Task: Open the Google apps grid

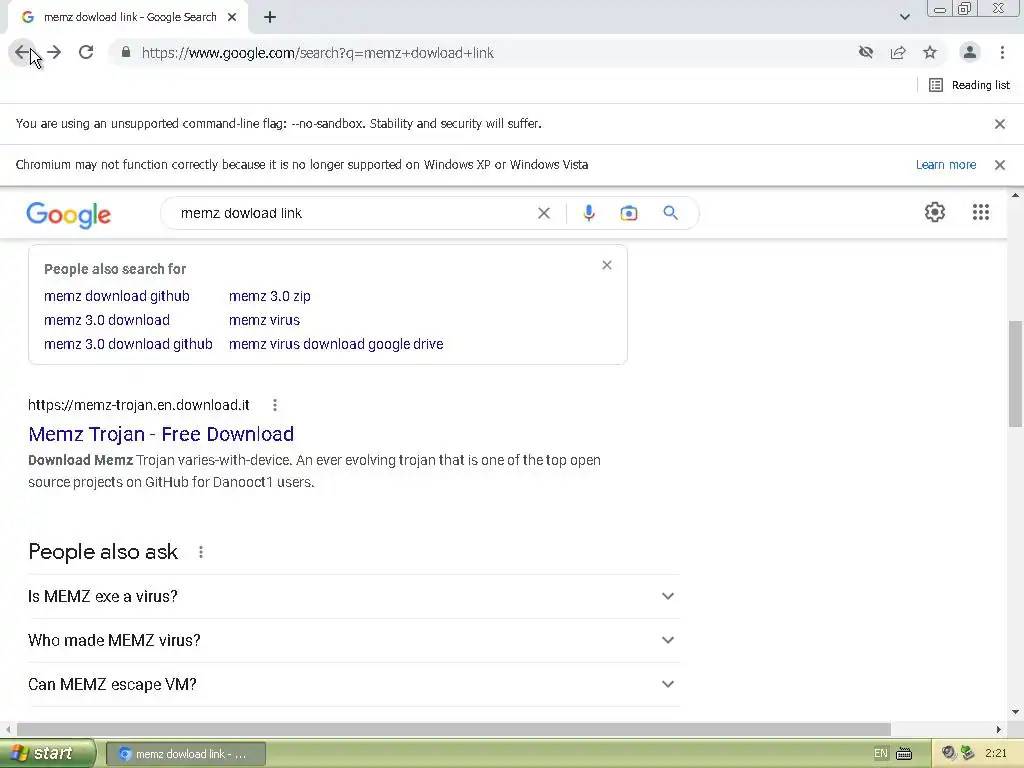Action: click(981, 212)
